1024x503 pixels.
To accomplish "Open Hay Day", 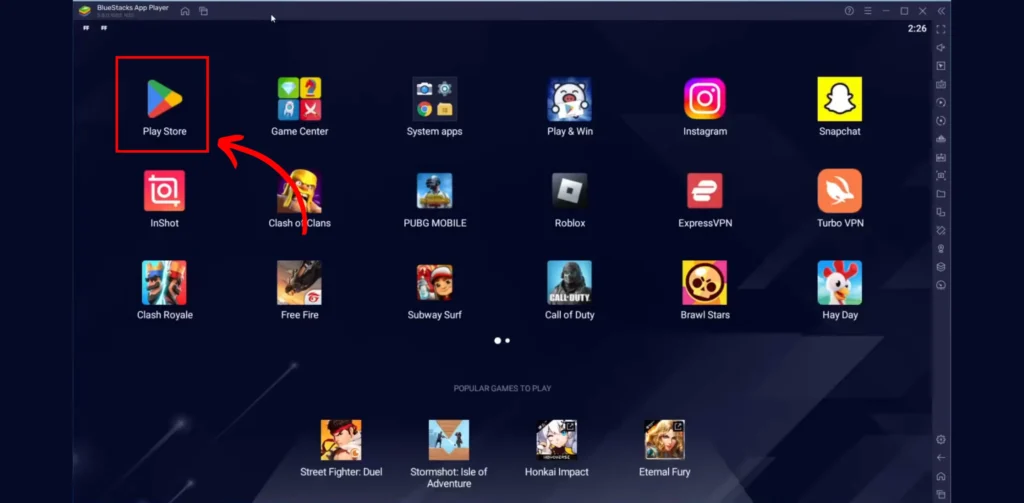I will pyautogui.click(x=840, y=283).
